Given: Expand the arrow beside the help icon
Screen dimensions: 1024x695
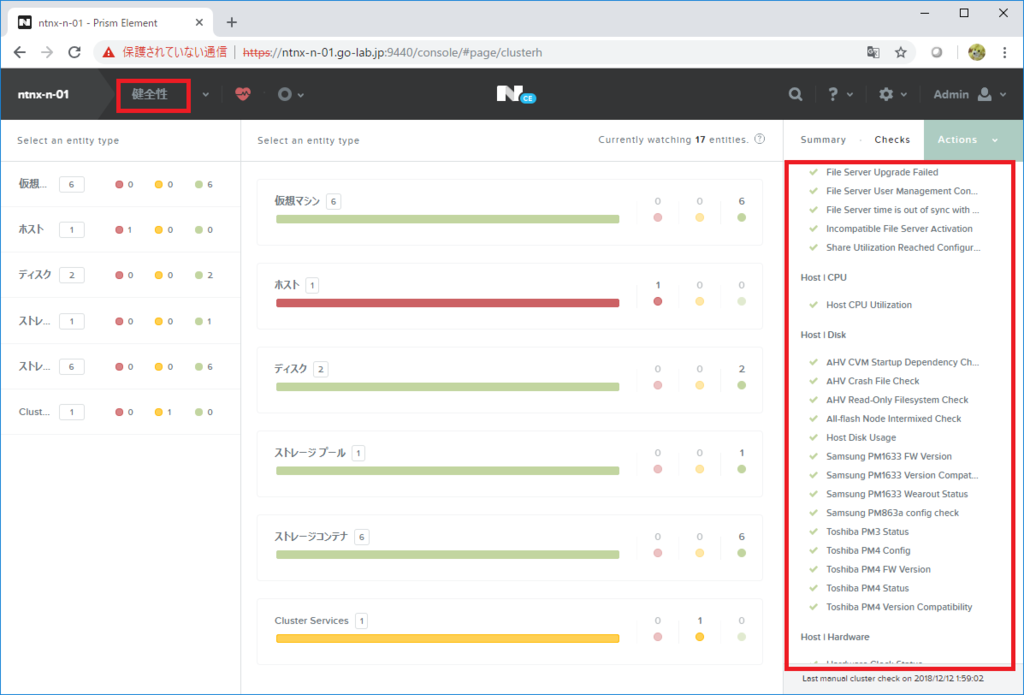Looking at the screenshot, I should pyautogui.click(x=850, y=95).
